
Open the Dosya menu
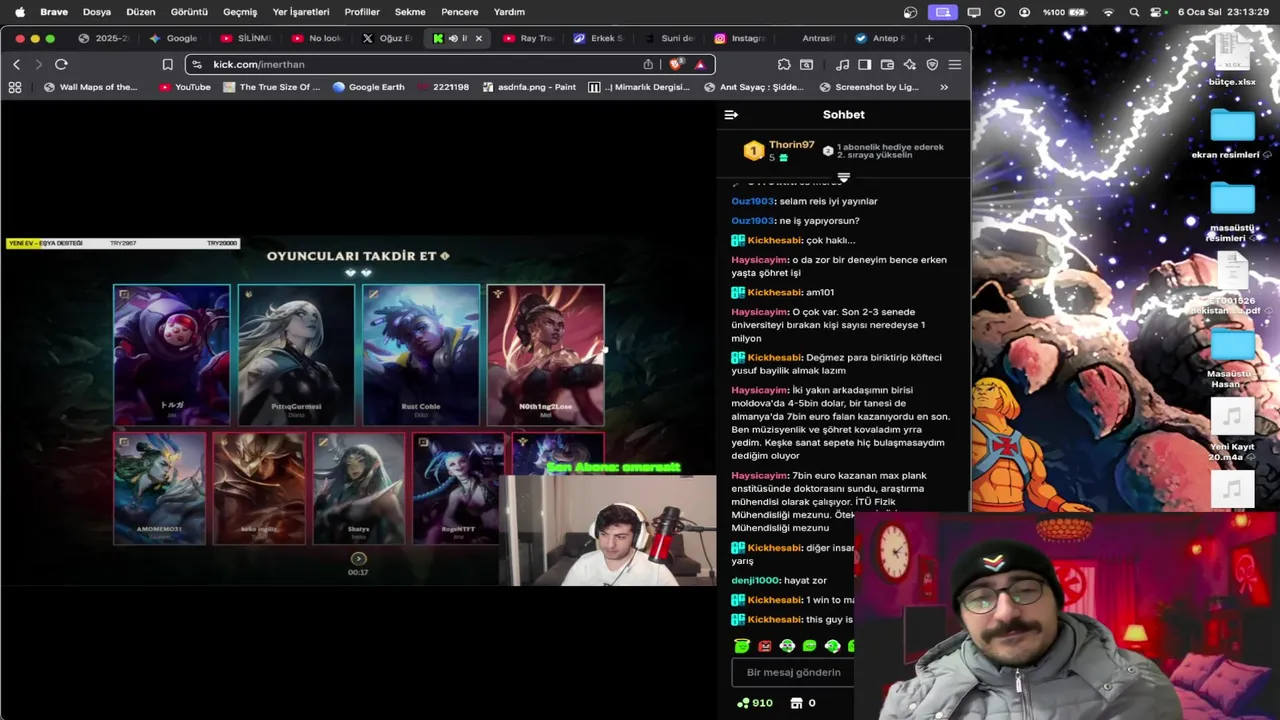pos(96,12)
